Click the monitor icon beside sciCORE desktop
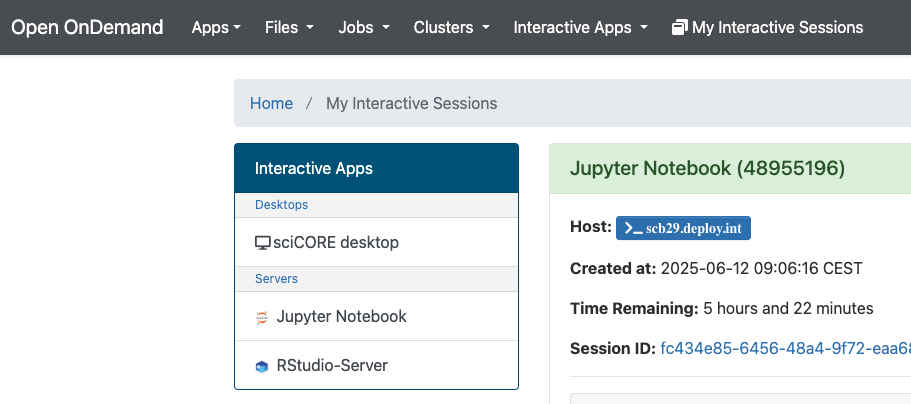 [x=263, y=242]
